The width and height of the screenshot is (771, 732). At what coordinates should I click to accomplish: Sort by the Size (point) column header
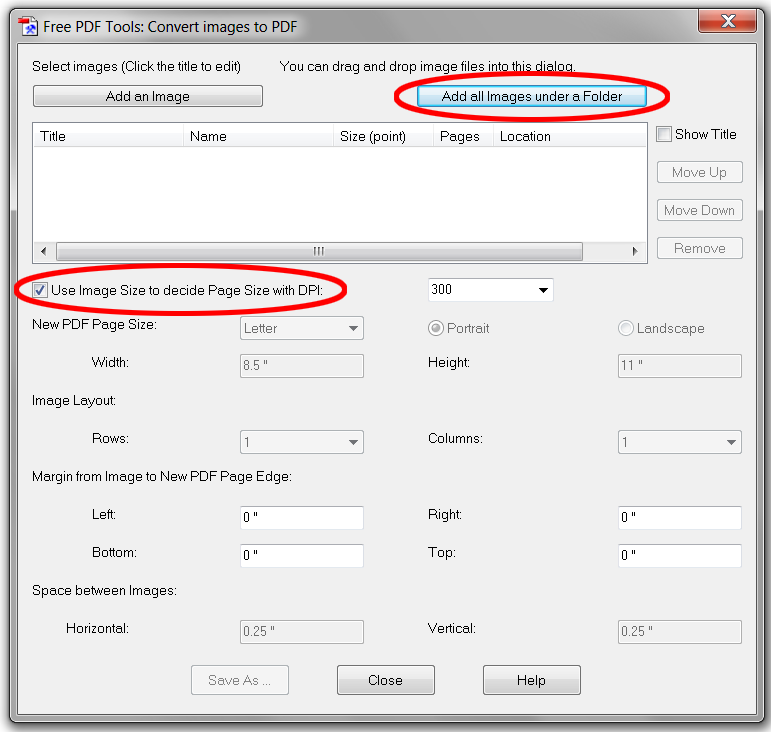tap(383, 136)
